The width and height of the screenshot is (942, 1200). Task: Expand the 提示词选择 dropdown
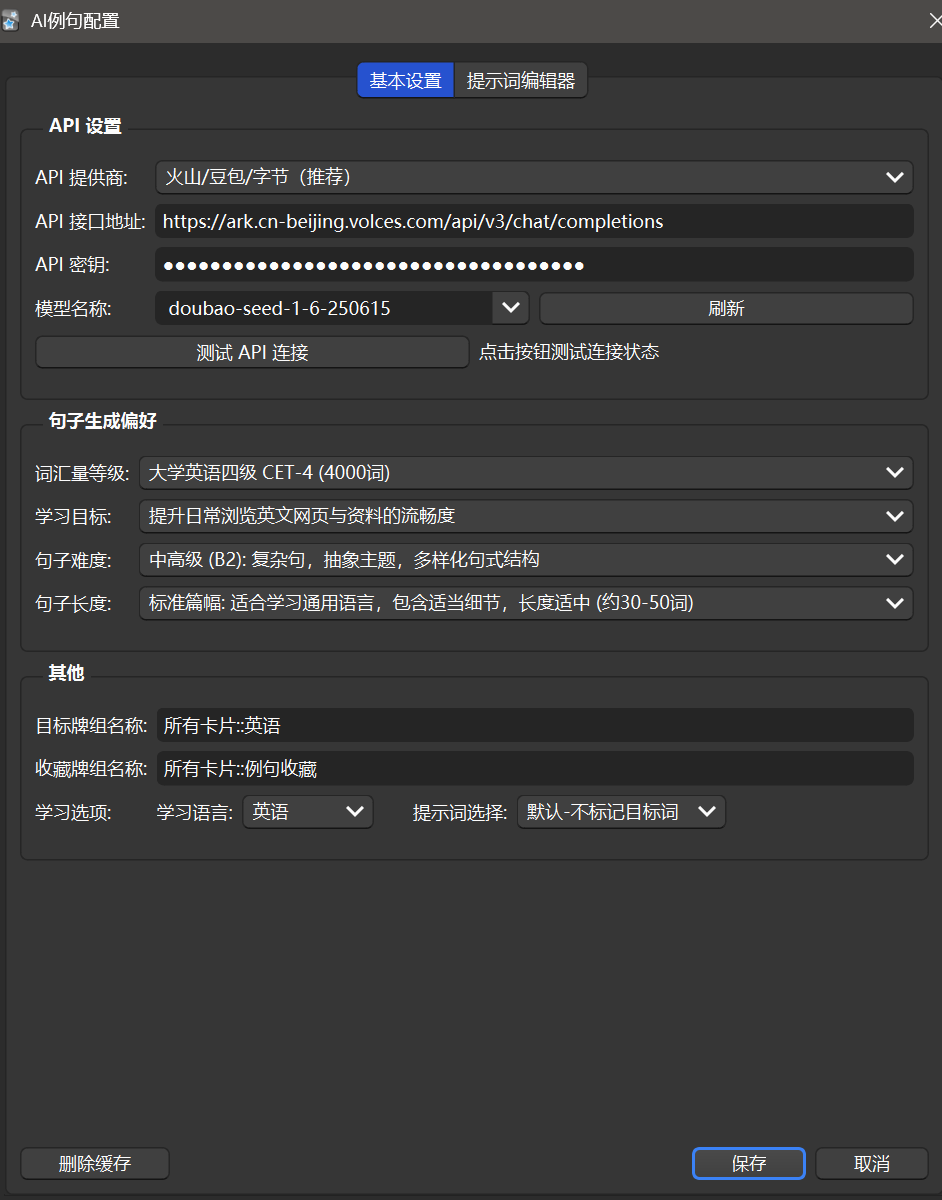pos(621,812)
